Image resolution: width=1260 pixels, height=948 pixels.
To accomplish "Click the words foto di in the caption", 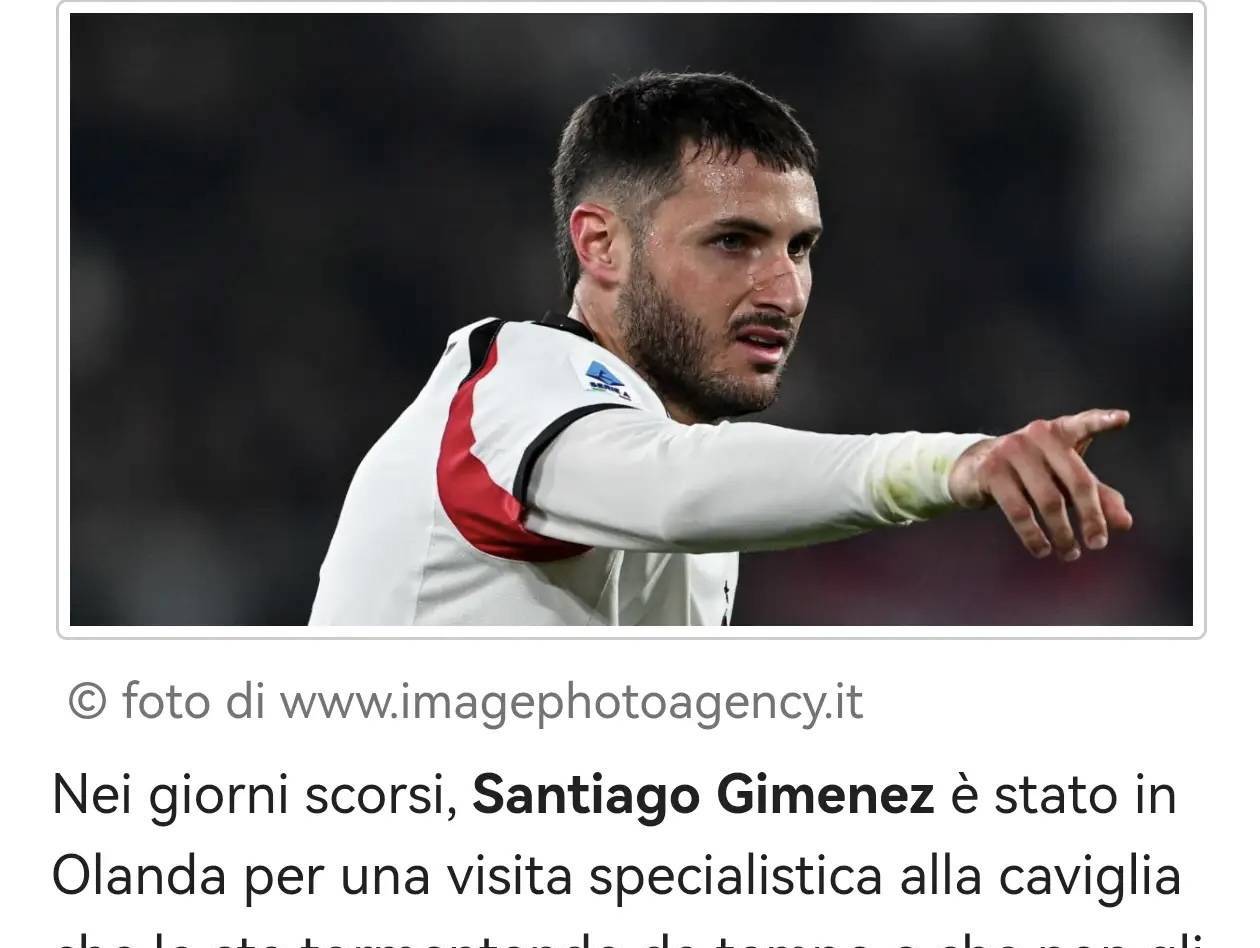I will [x=193, y=701].
